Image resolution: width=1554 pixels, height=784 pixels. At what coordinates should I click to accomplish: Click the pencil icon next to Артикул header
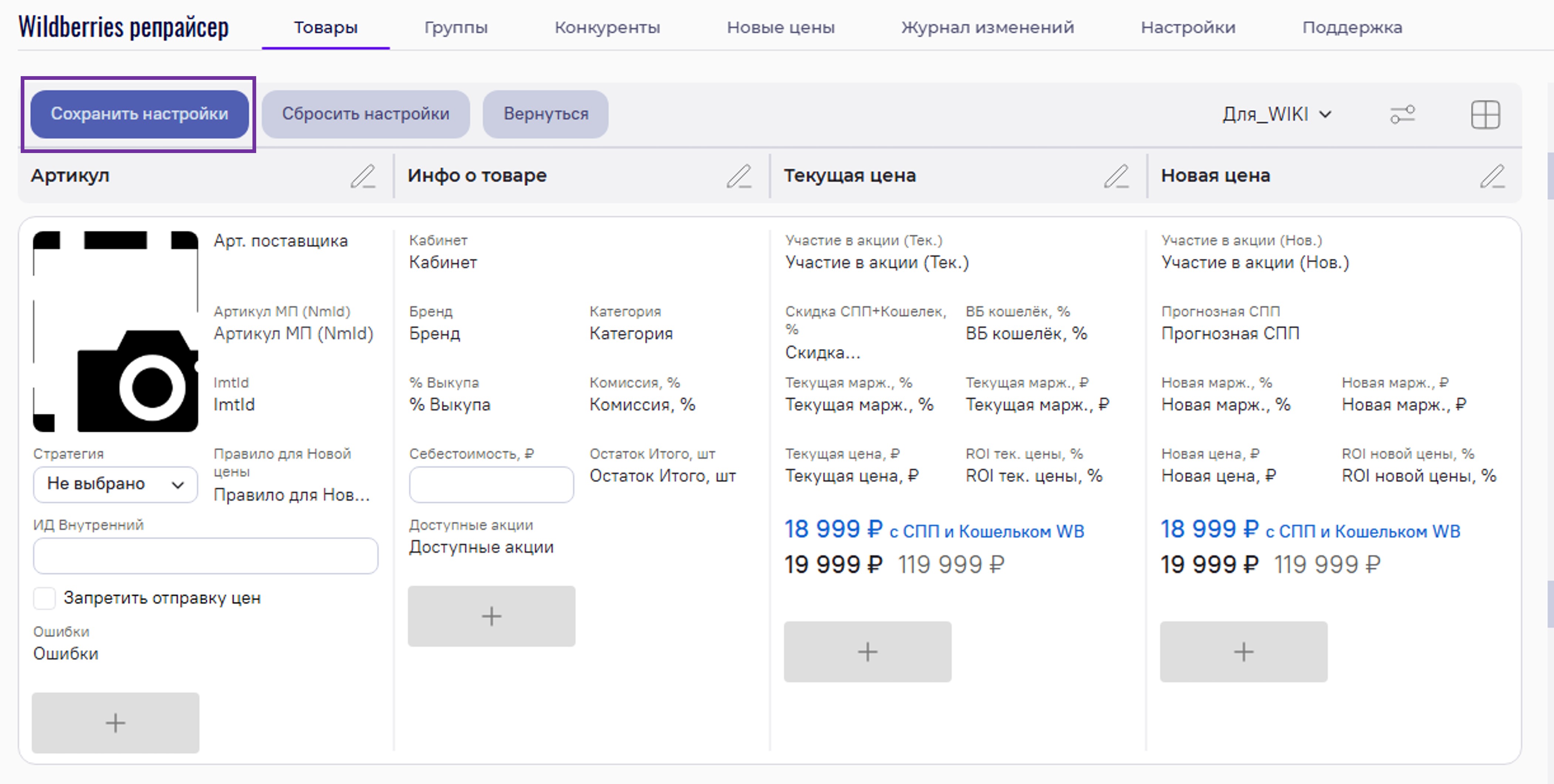click(x=363, y=176)
